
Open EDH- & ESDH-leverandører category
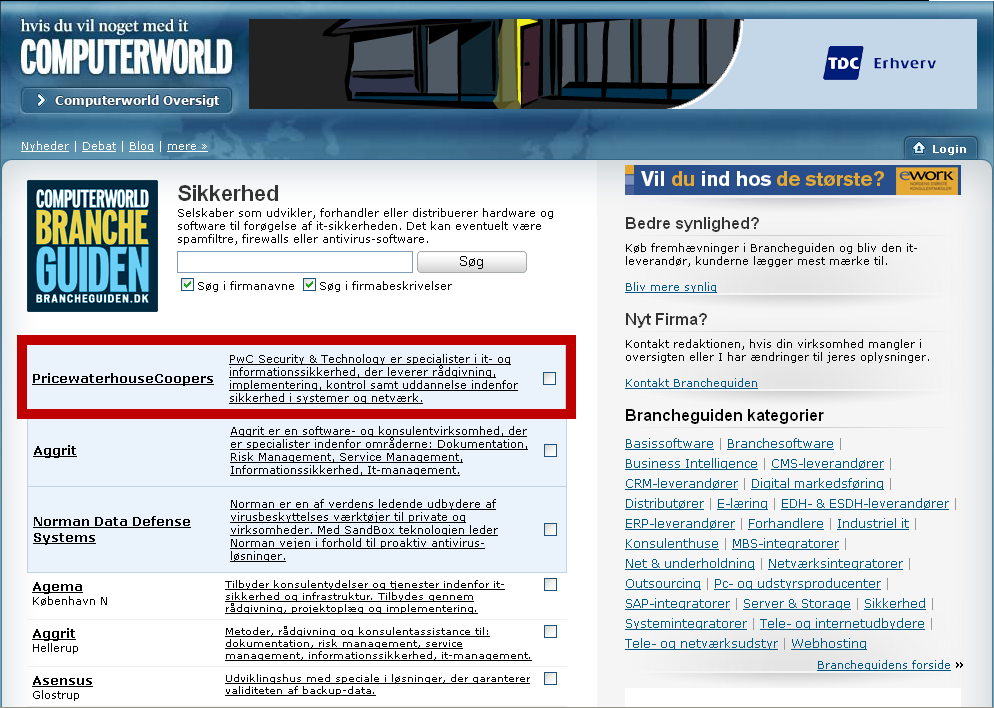(x=865, y=504)
